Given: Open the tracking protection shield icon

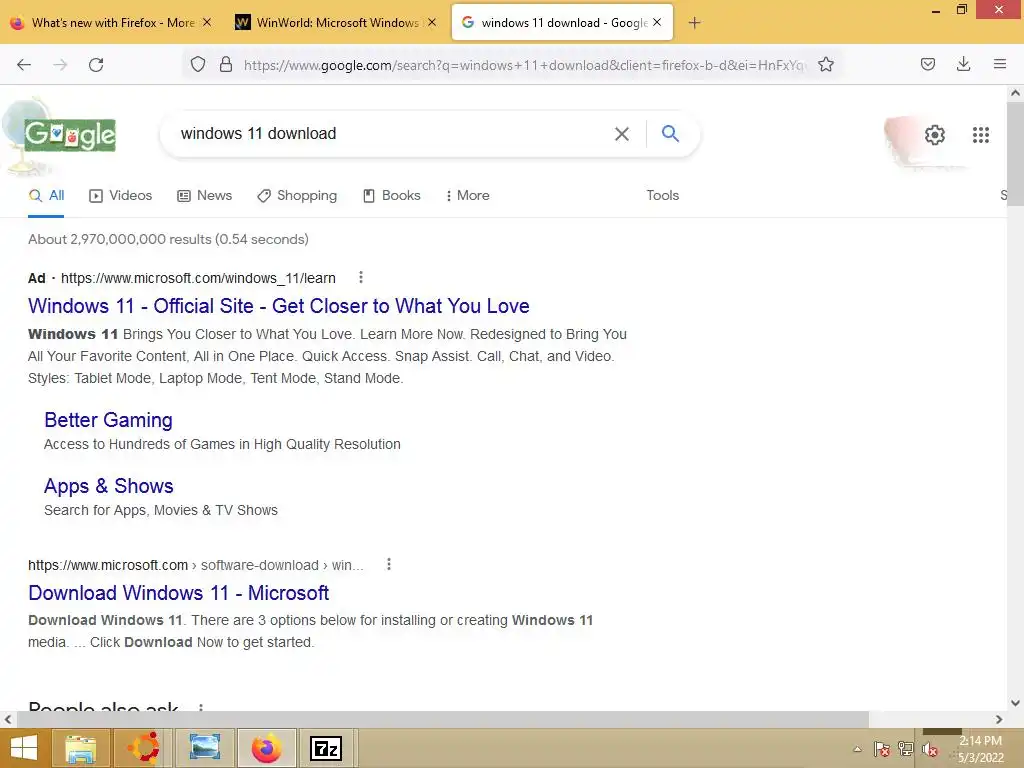Looking at the screenshot, I should (x=198, y=64).
